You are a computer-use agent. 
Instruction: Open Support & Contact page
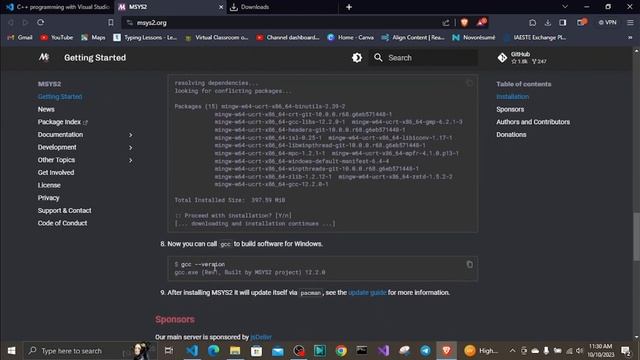coord(64,211)
